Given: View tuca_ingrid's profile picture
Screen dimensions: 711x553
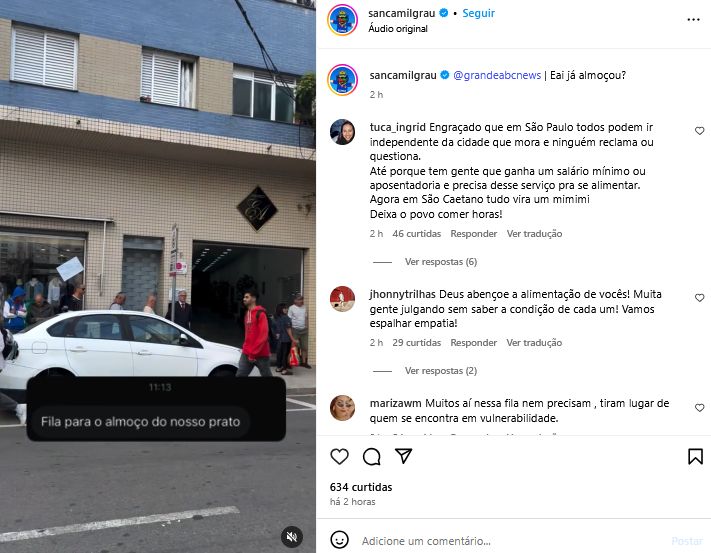Looking at the screenshot, I should point(342,132).
